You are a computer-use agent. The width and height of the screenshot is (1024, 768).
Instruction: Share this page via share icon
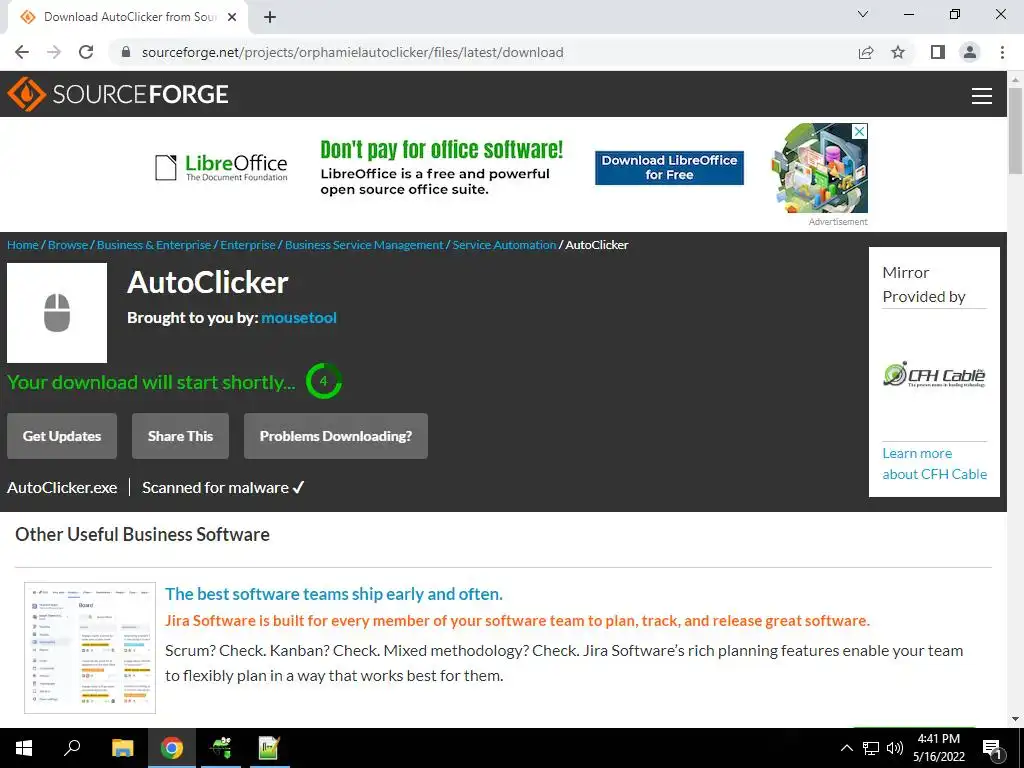click(x=866, y=52)
